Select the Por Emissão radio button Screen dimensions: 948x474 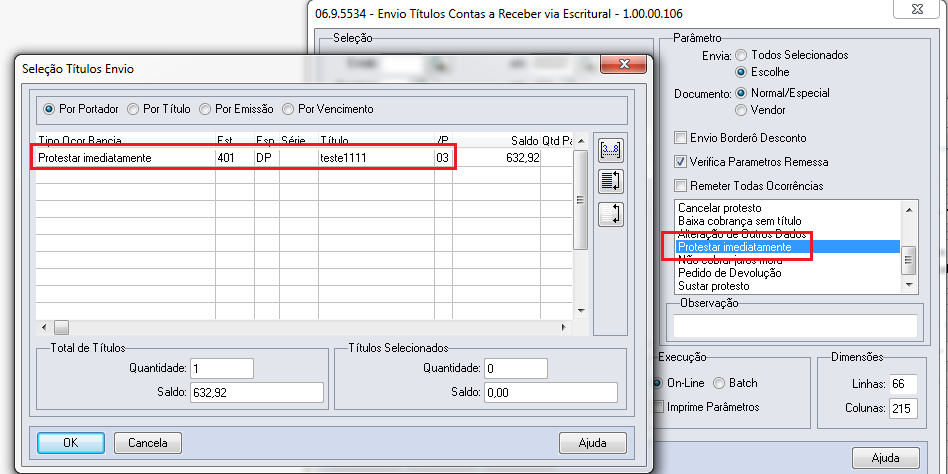206,109
